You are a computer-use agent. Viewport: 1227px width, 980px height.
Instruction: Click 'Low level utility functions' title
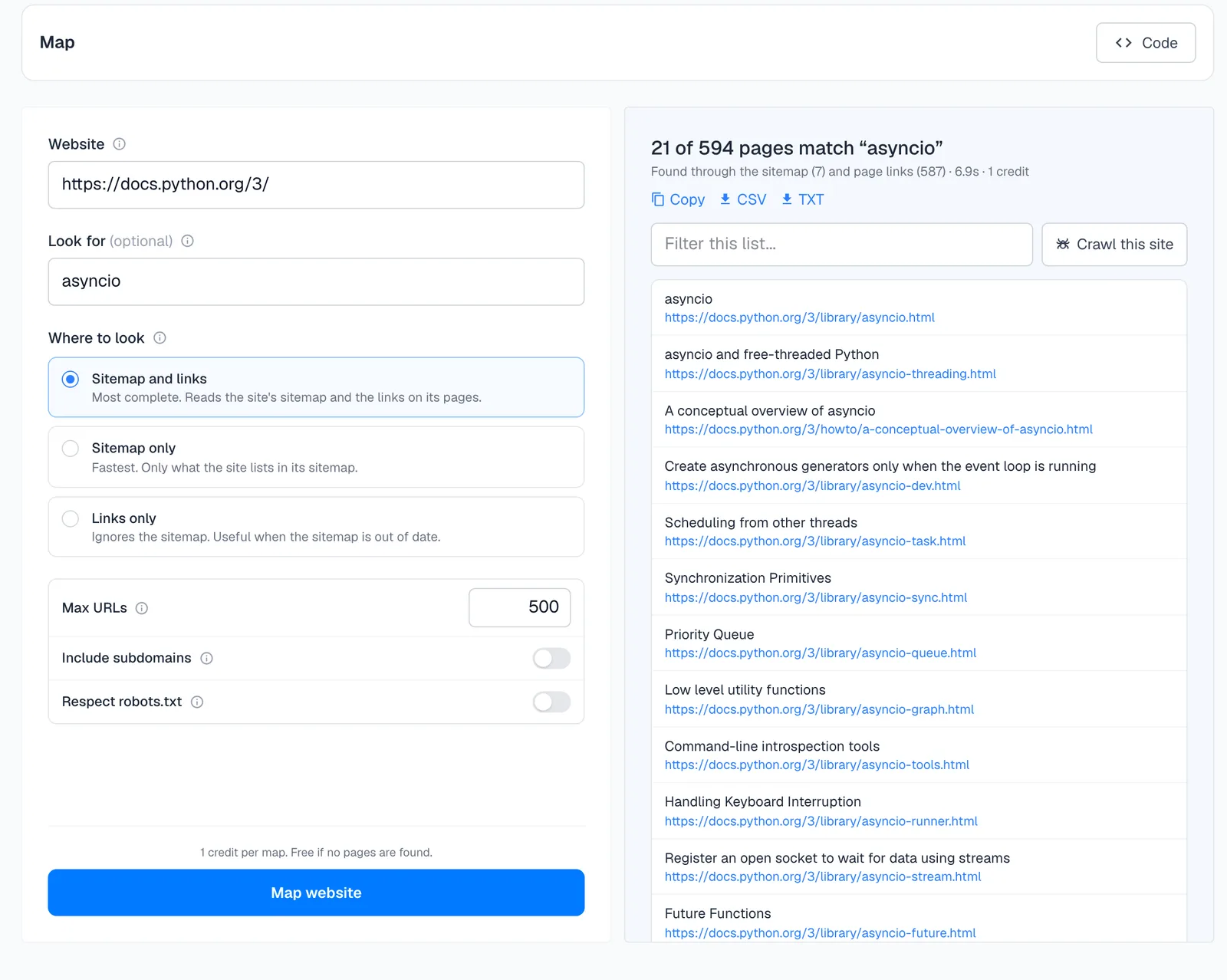click(x=745, y=690)
